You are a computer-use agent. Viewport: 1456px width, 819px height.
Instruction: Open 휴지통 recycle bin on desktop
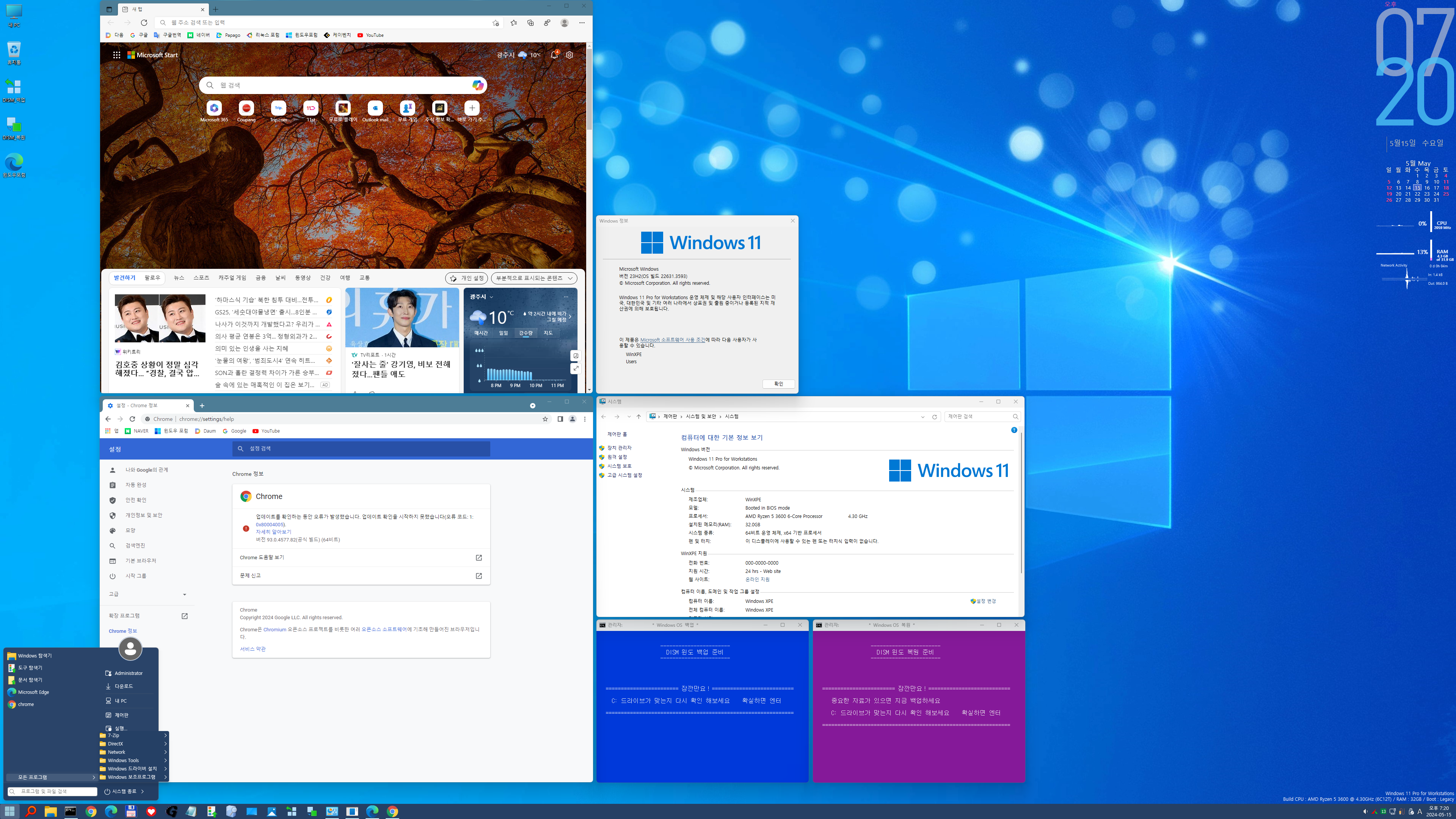14,53
